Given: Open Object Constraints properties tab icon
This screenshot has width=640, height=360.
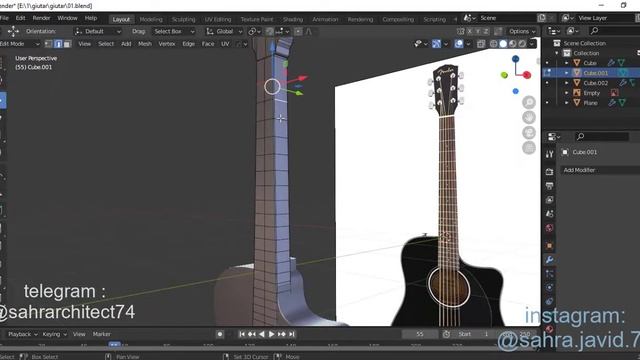Looking at the screenshot, I should click(549, 302).
